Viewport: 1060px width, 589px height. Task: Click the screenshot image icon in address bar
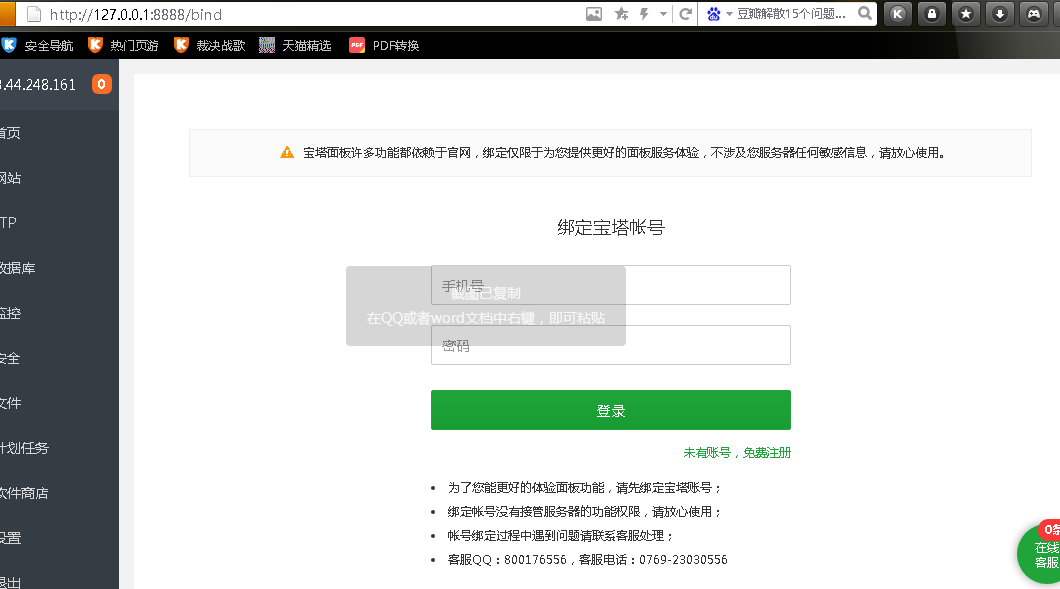coord(594,14)
